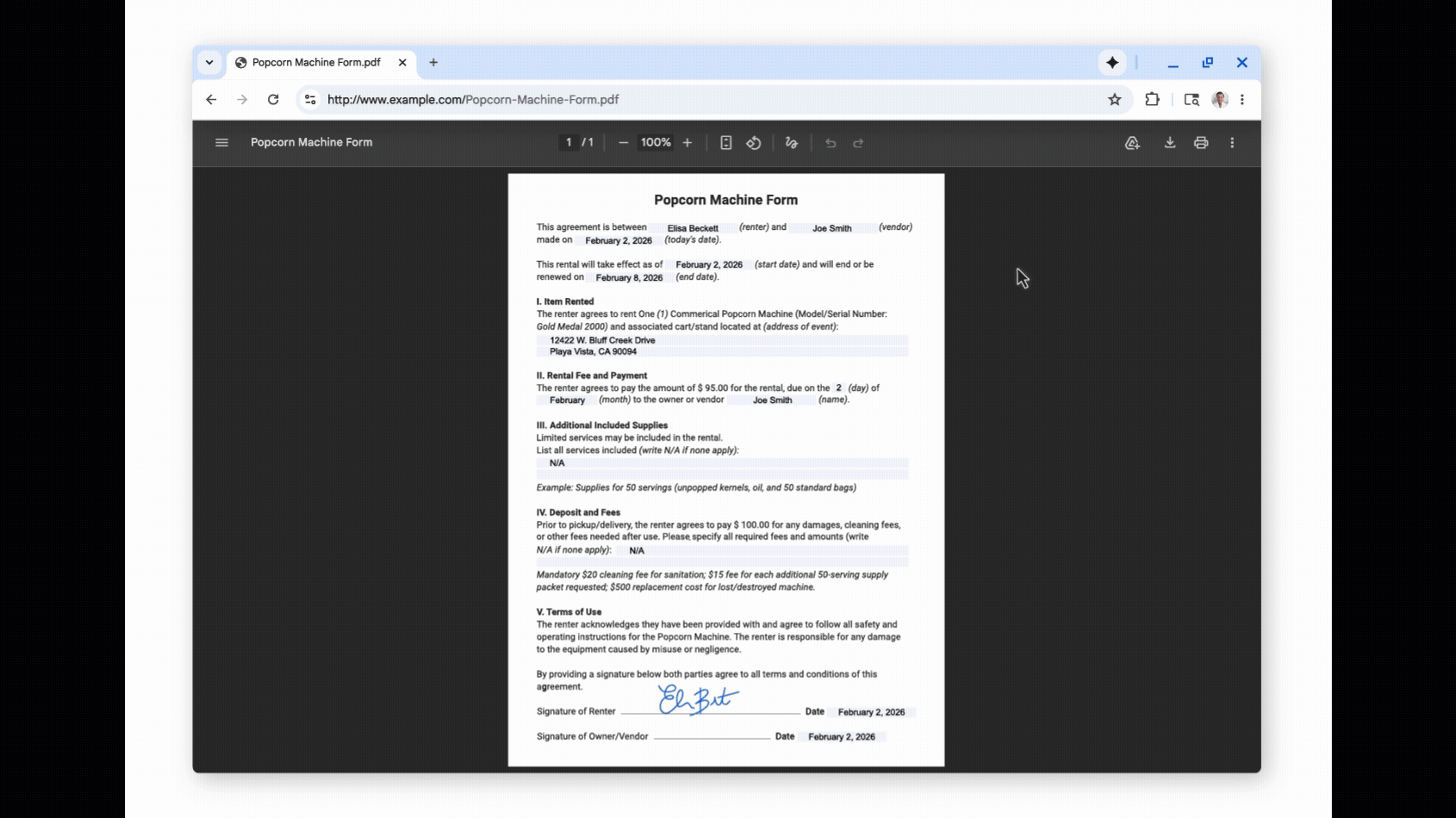
Task: Open the Google Lens search icon
Action: coord(1192,100)
